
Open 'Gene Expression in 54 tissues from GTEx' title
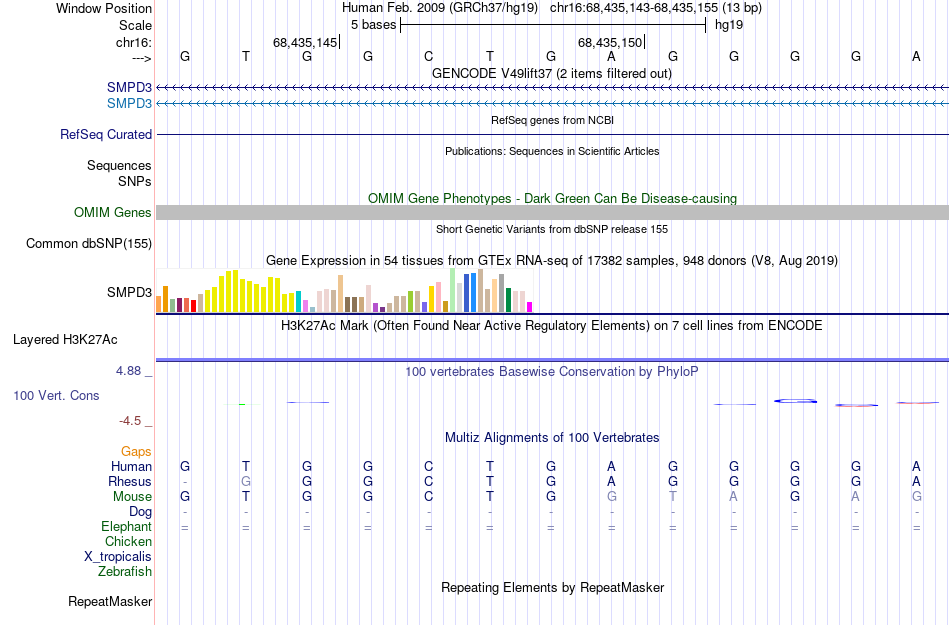click(552, 260)
